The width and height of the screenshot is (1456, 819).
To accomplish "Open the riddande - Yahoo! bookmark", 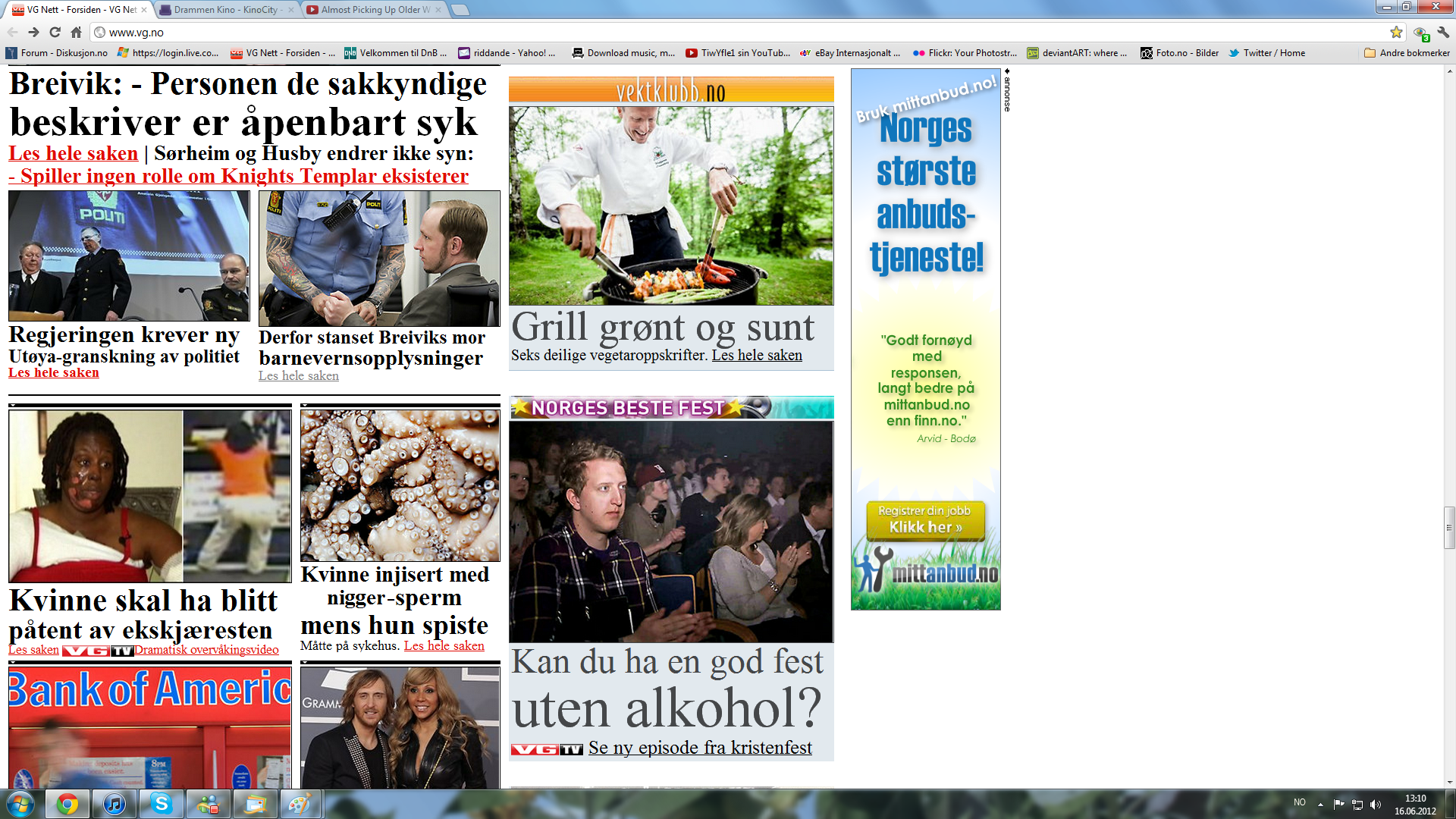I will pos(507,53).
